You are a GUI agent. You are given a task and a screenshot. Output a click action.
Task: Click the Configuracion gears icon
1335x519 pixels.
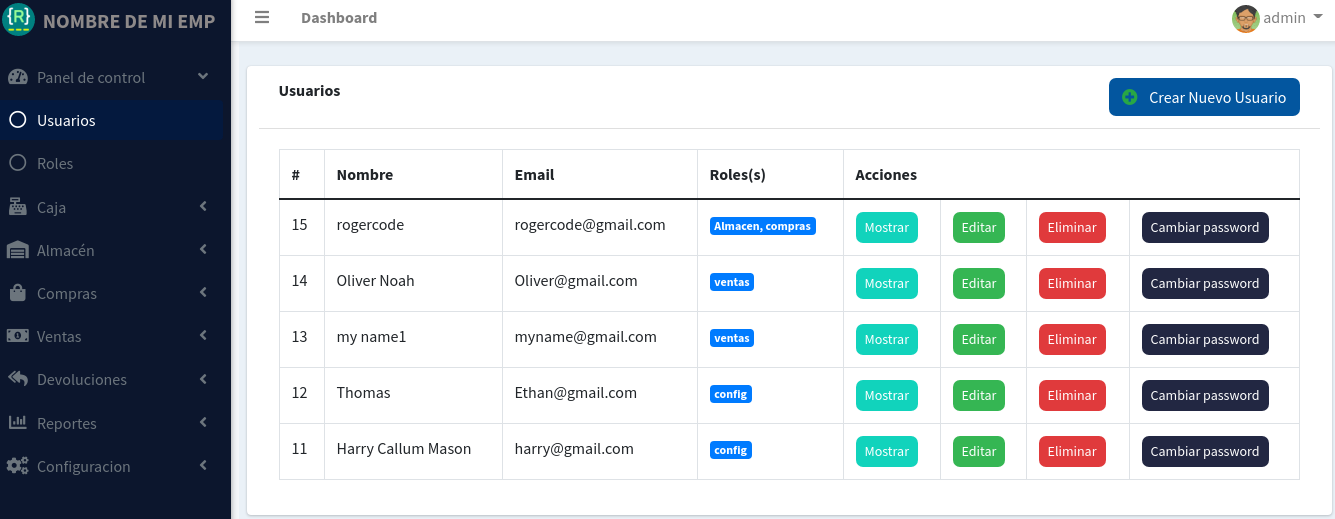(x=17, y=466)
